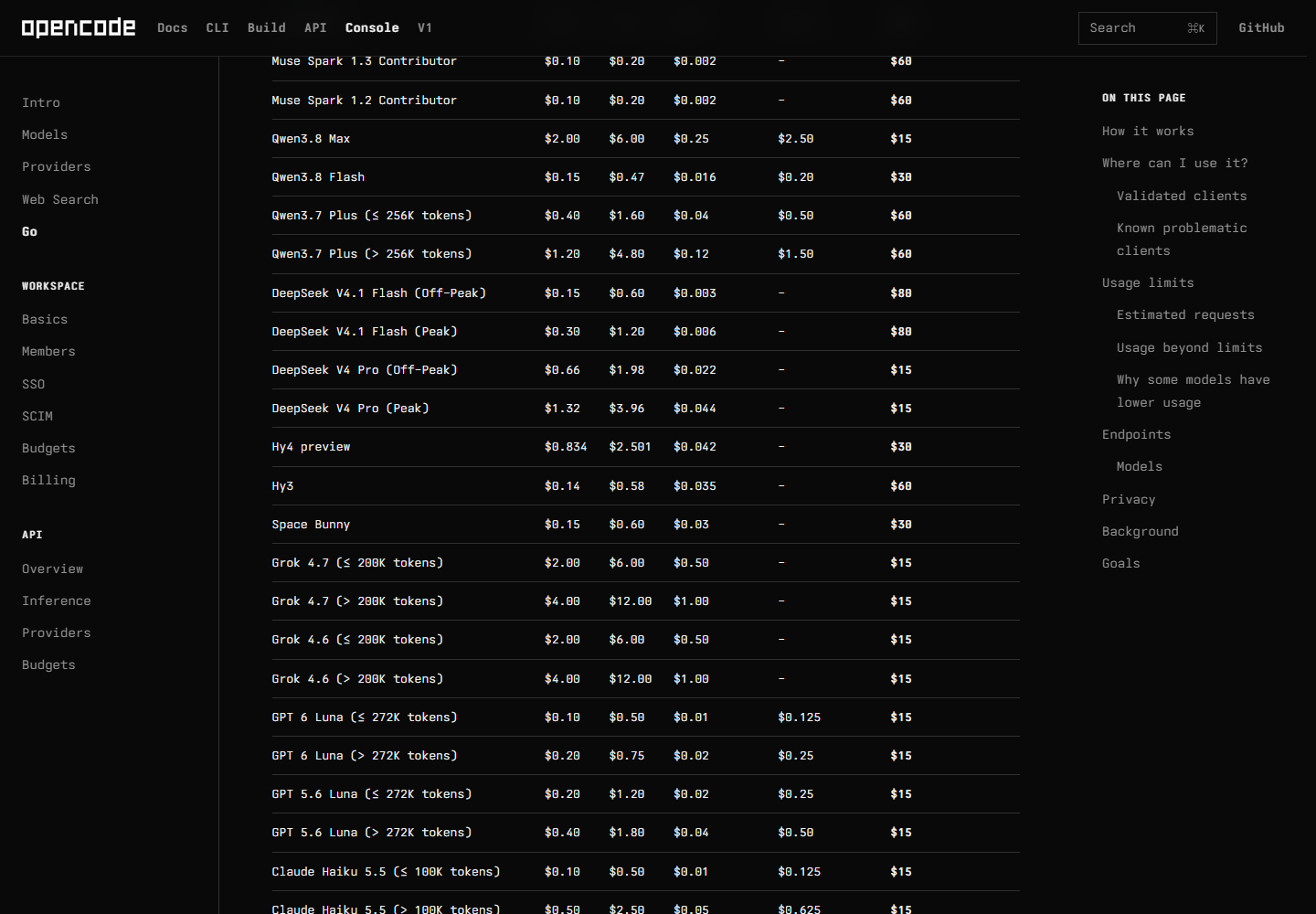
Task: Jump to Why some models have lower usage
Action: 1194,391
